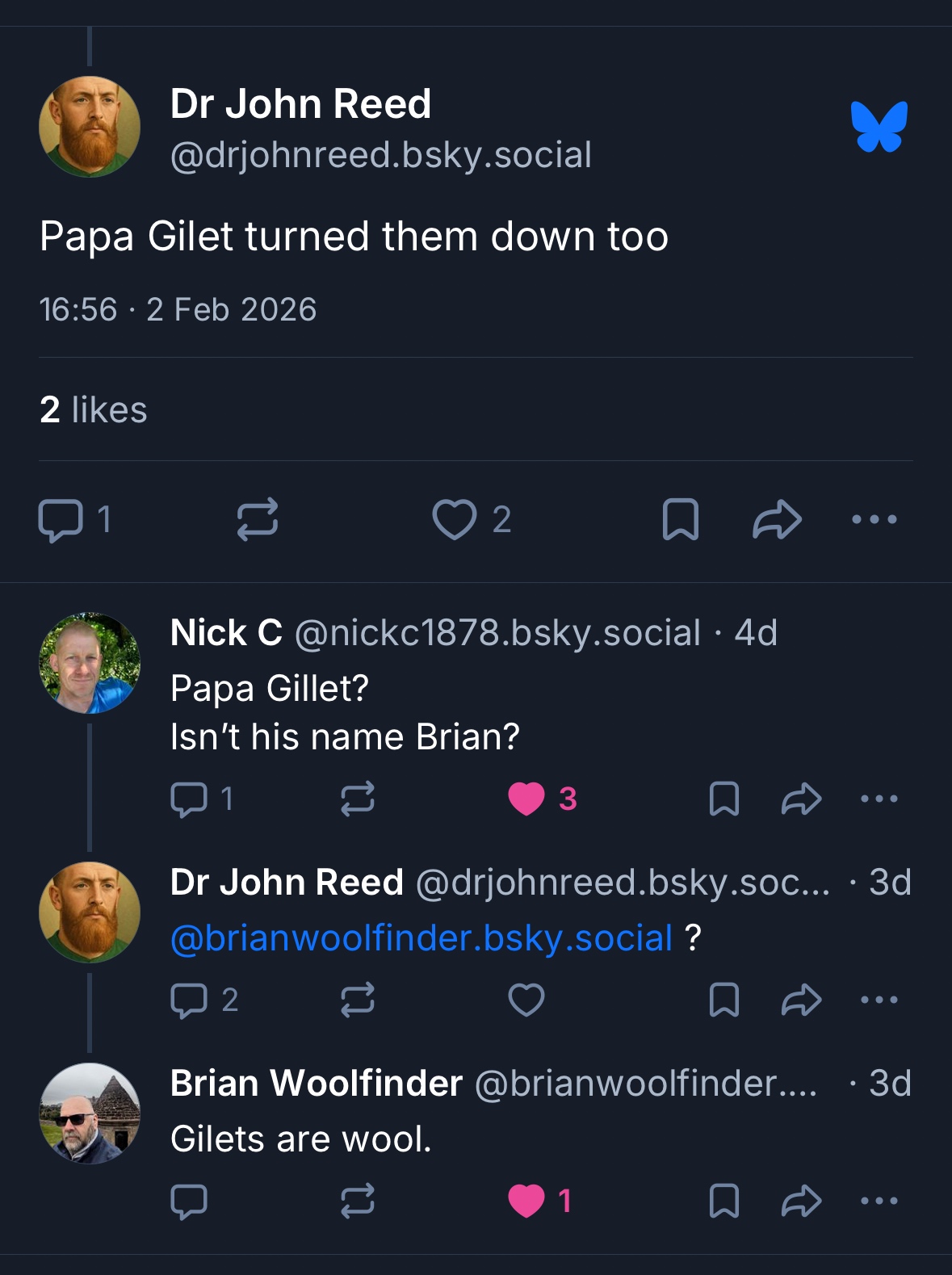Like Dr John Reed's mention reply
Image resolution: width=952 pixels, height=1275 pixels.
[x=526, y=1000]
